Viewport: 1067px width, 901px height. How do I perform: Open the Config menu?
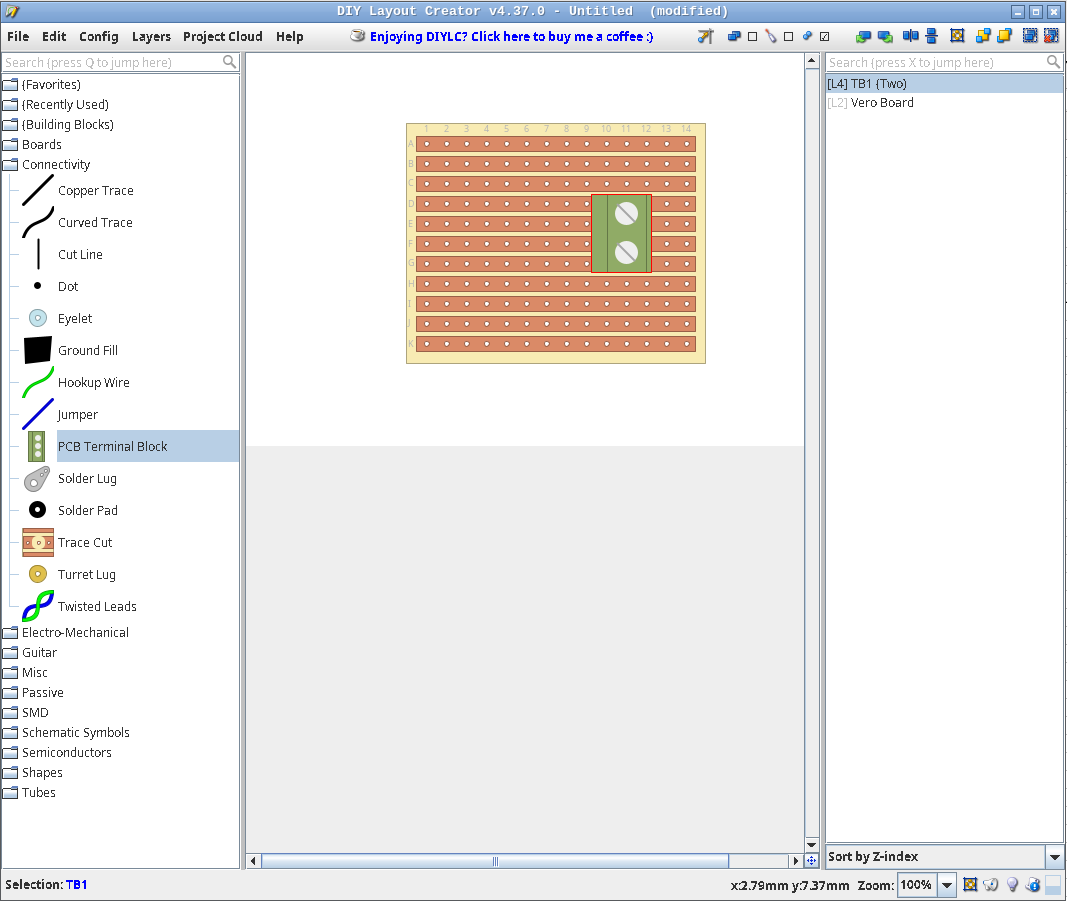[98, 36]
